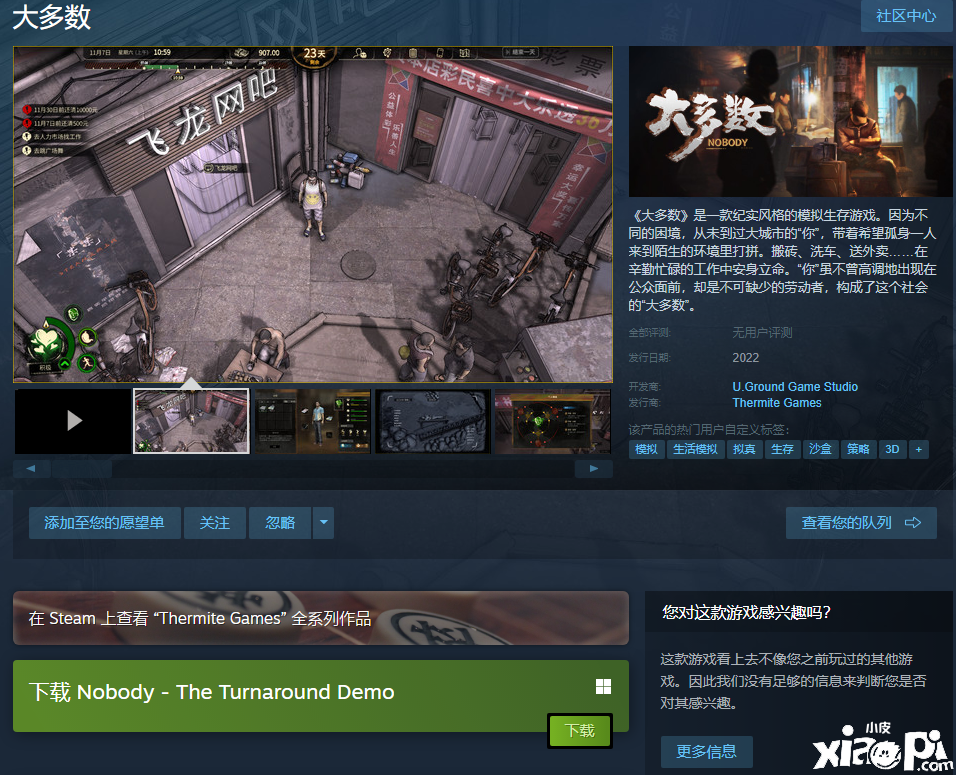Open the 大多数 NOBODY header image
The width and height of the screenshot is (956, 775).
(790, 121)
